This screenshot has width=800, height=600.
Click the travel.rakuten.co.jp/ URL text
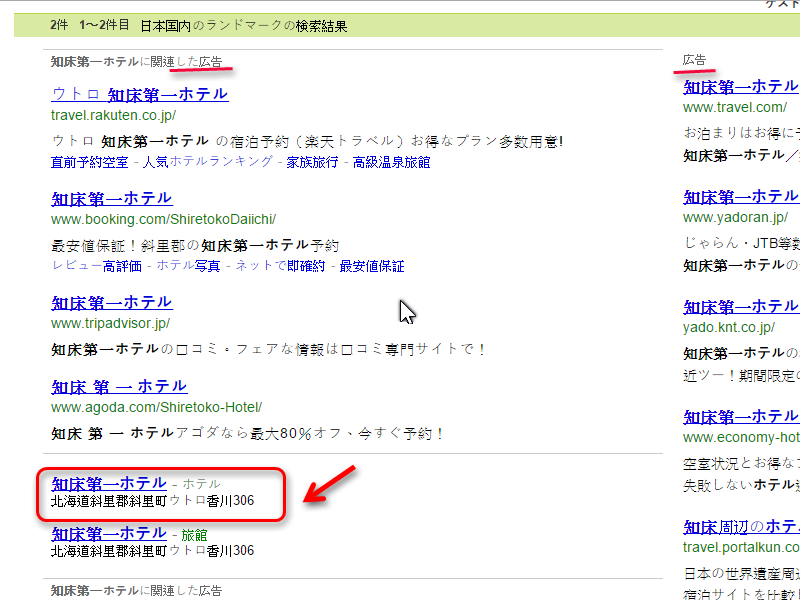(x=113, y=115)
